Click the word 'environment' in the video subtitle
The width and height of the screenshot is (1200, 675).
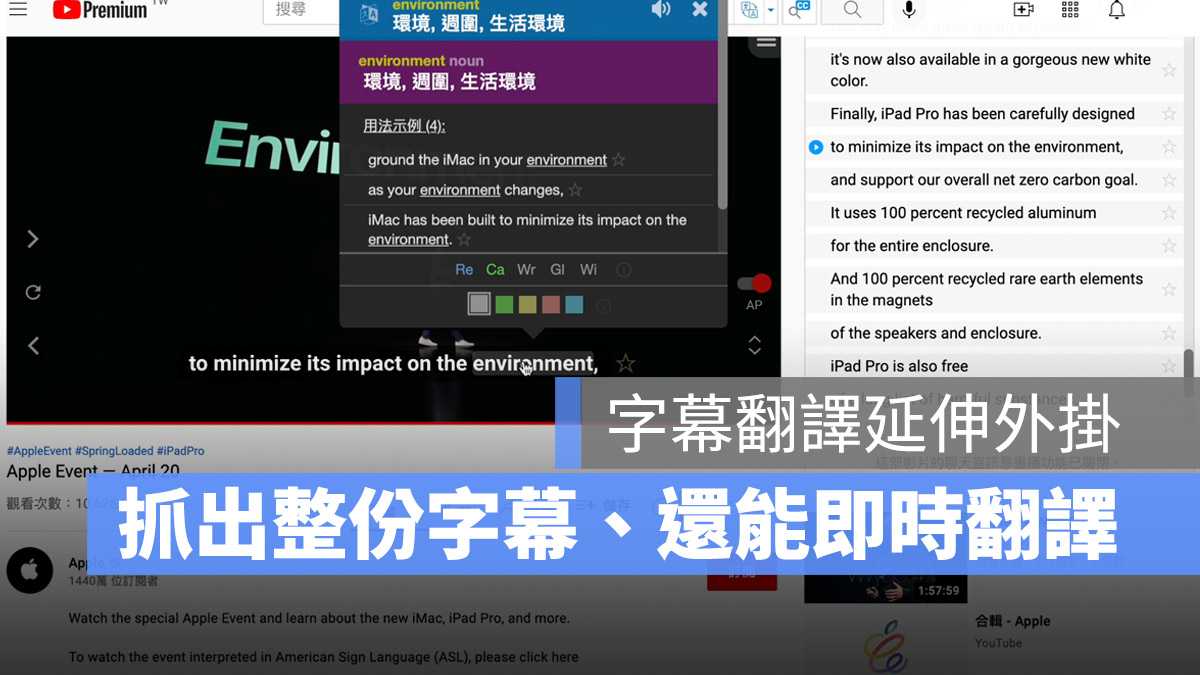[533, 364]
